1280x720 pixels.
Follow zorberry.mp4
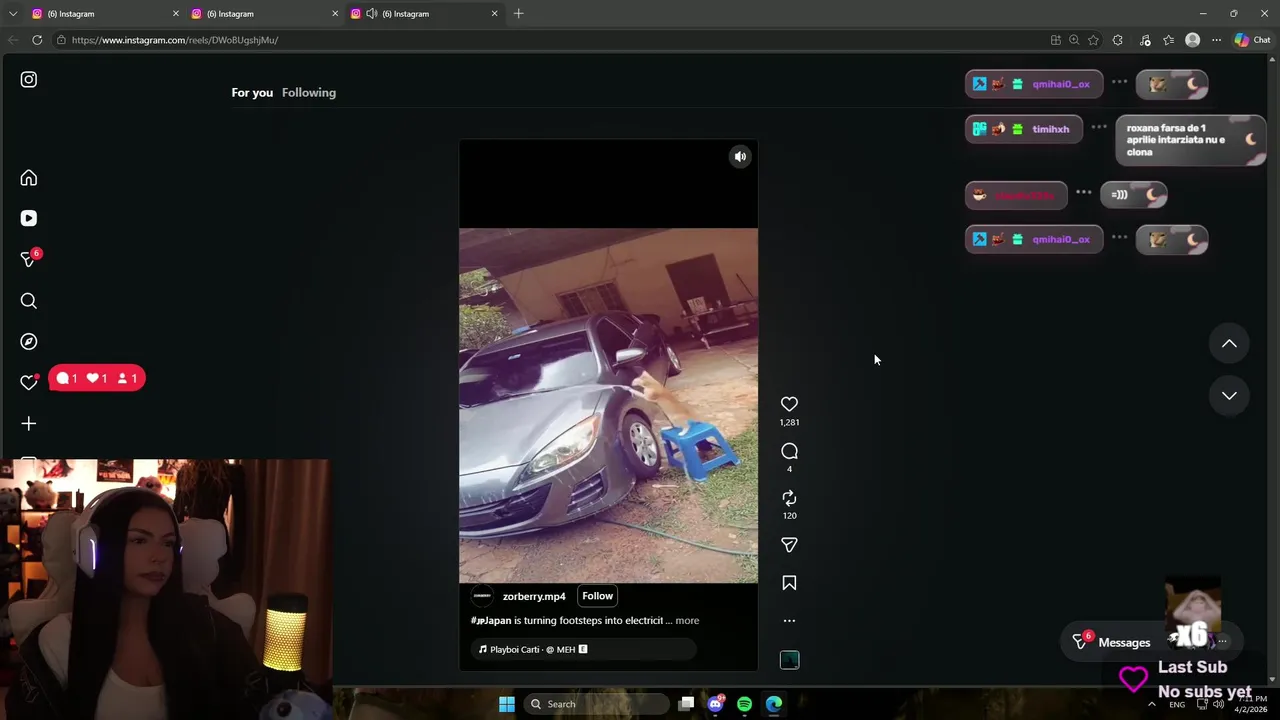pyautogui.click(x=597, y=596)
